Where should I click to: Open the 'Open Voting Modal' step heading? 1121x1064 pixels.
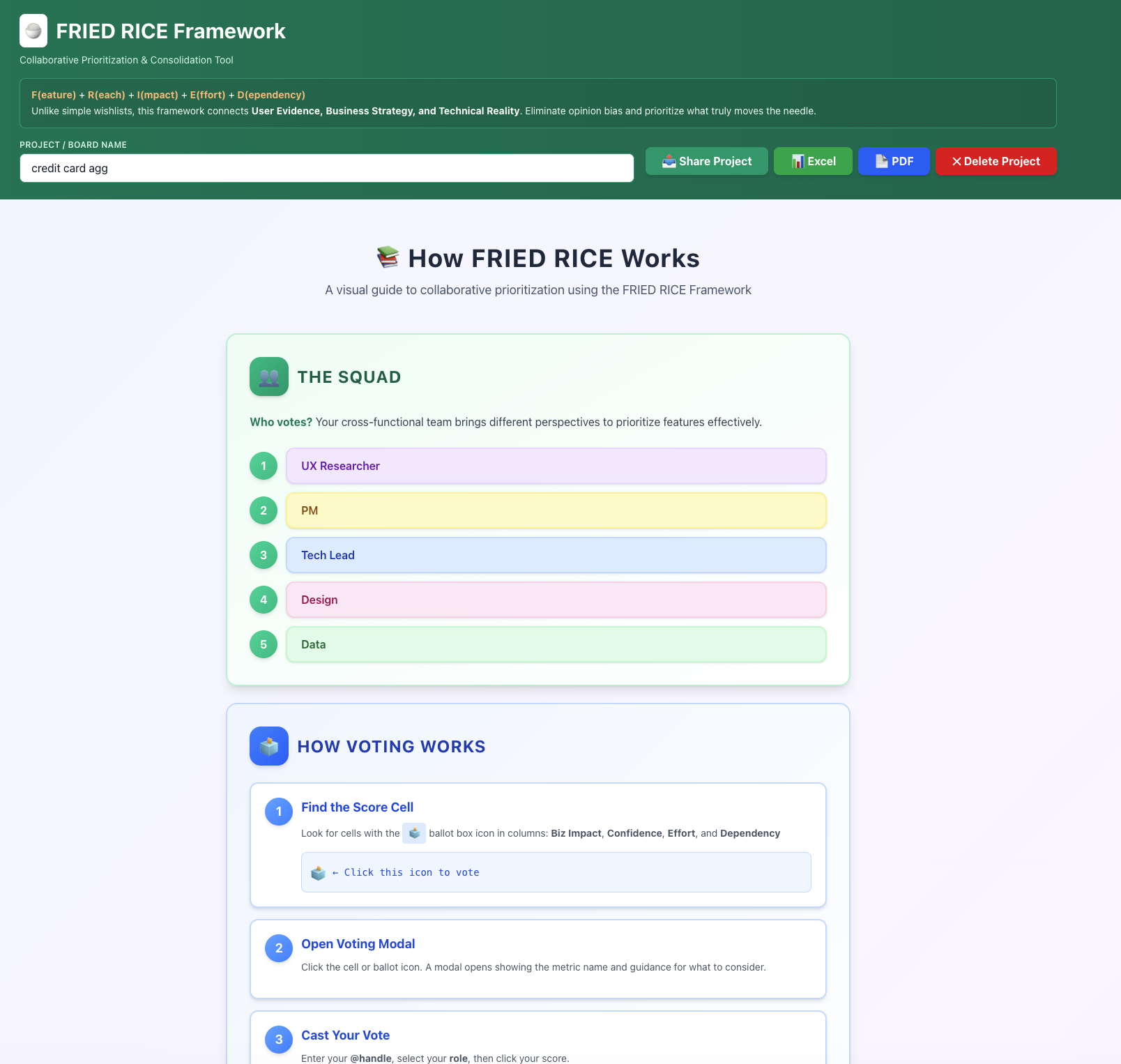[358, 943]
